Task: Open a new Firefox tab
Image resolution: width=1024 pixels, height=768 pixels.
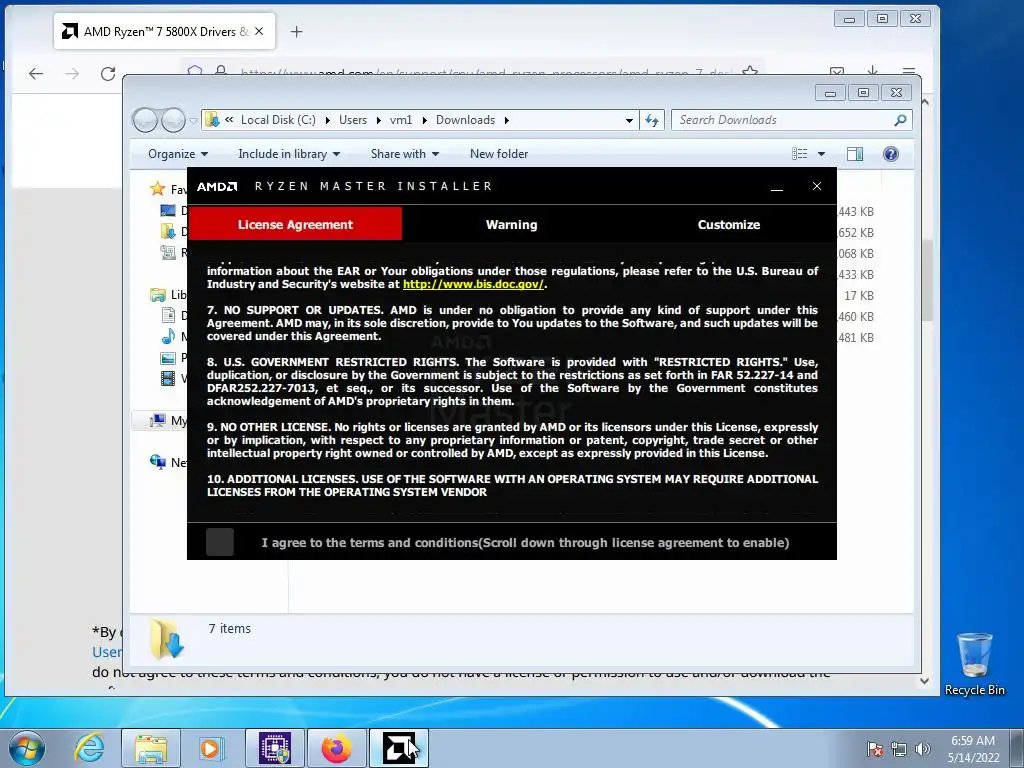Action: (x=296, y=31)
